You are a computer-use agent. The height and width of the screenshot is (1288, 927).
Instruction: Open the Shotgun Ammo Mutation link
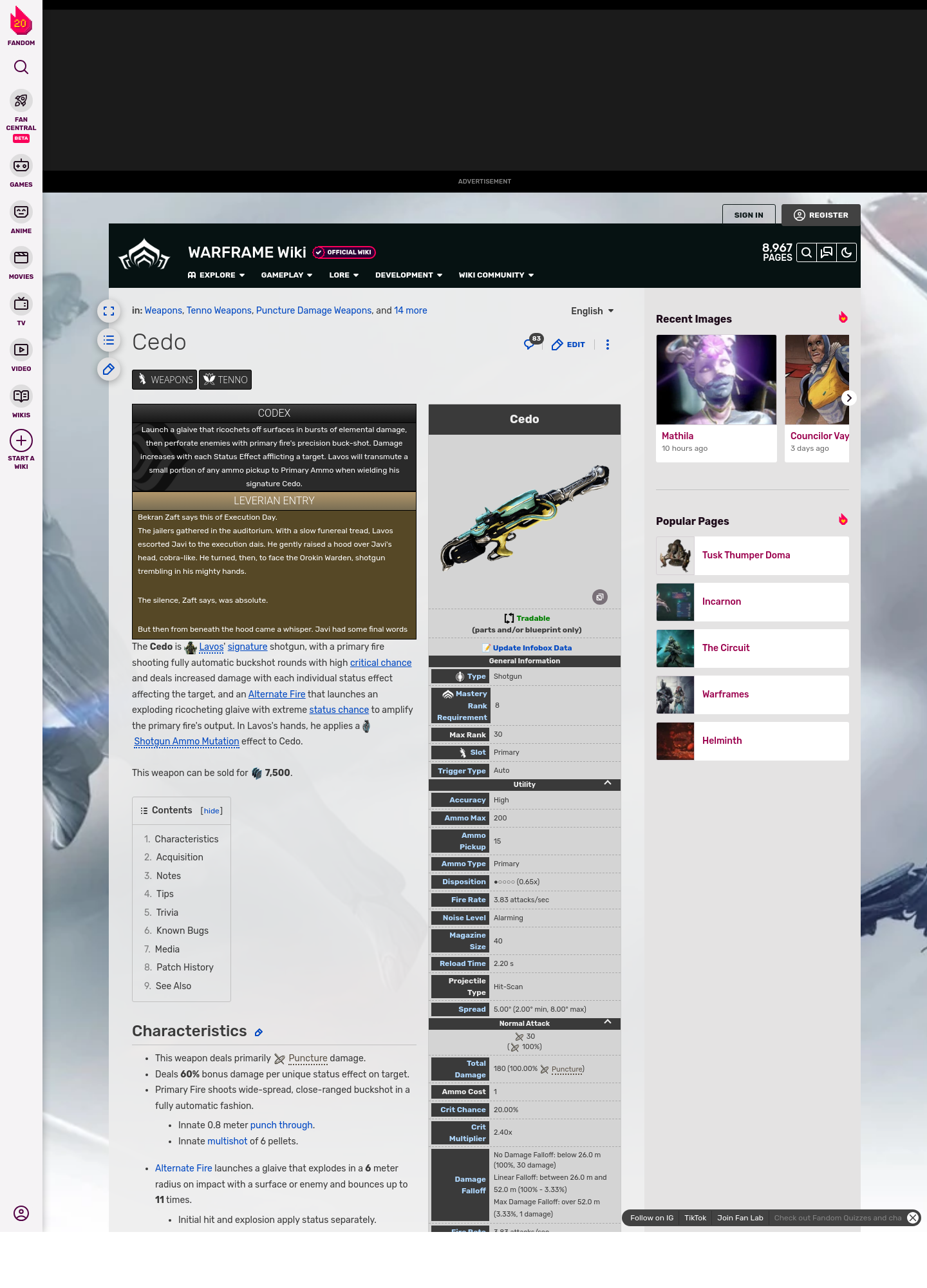pyautogui.click(x=187, y=741)
